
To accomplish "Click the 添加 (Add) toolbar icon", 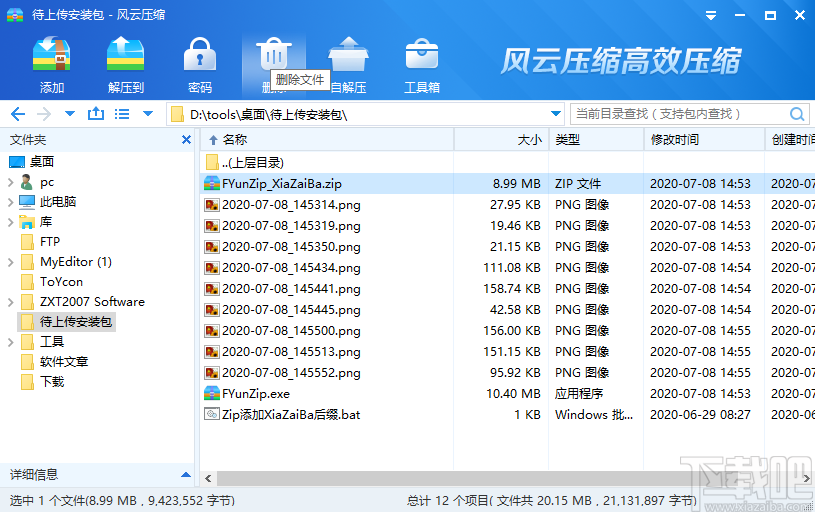I will pyautogui.click(x=51, y=54).
